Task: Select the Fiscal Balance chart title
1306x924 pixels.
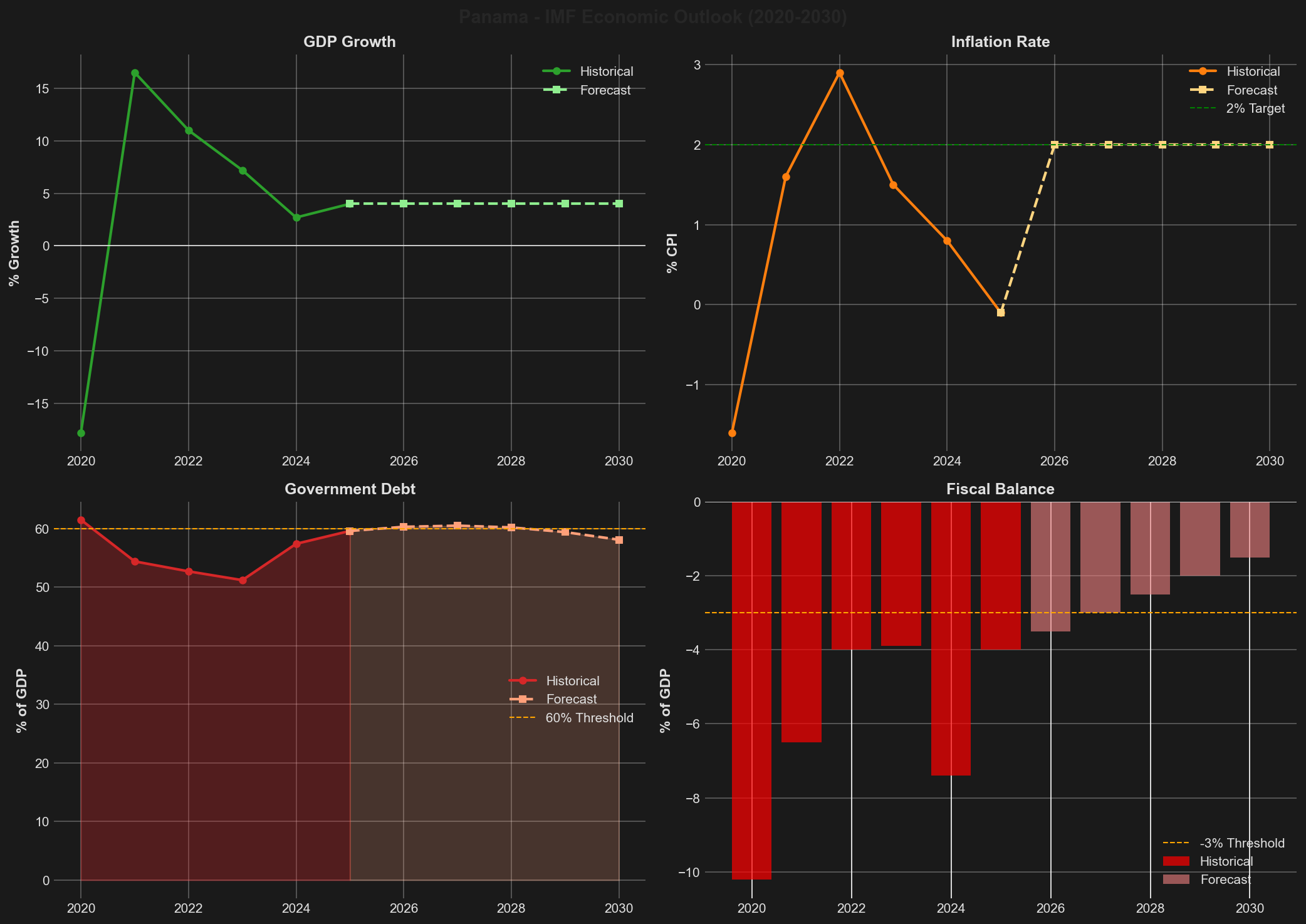Action: coord(1001,489)
